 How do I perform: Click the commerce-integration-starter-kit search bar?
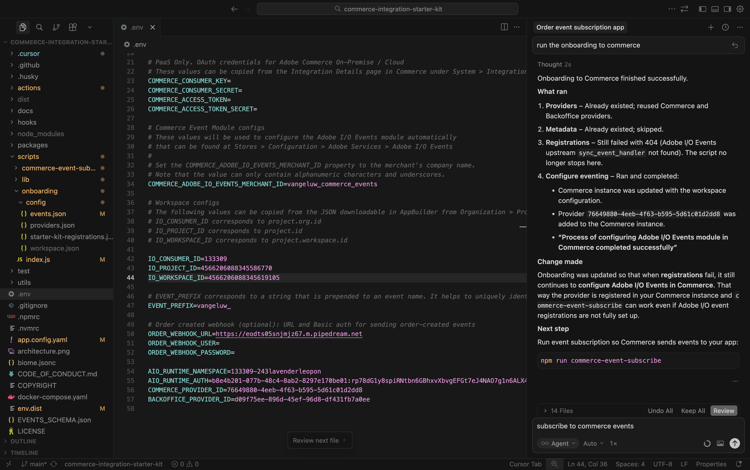click(x=387, y=9)
